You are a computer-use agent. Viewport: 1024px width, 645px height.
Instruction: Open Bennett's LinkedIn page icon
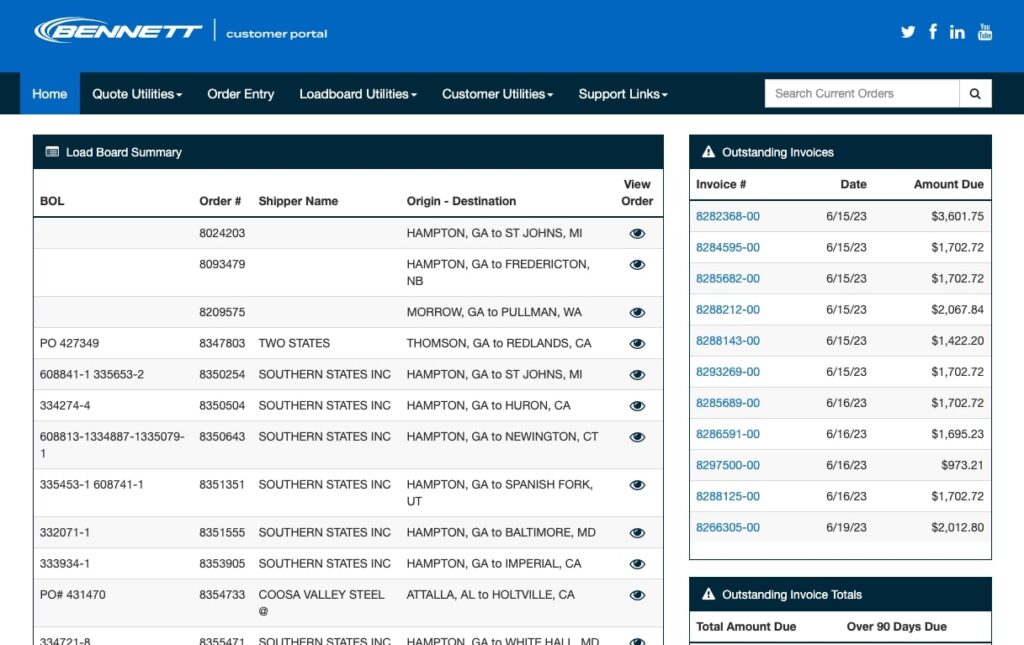tap(957, 32)
